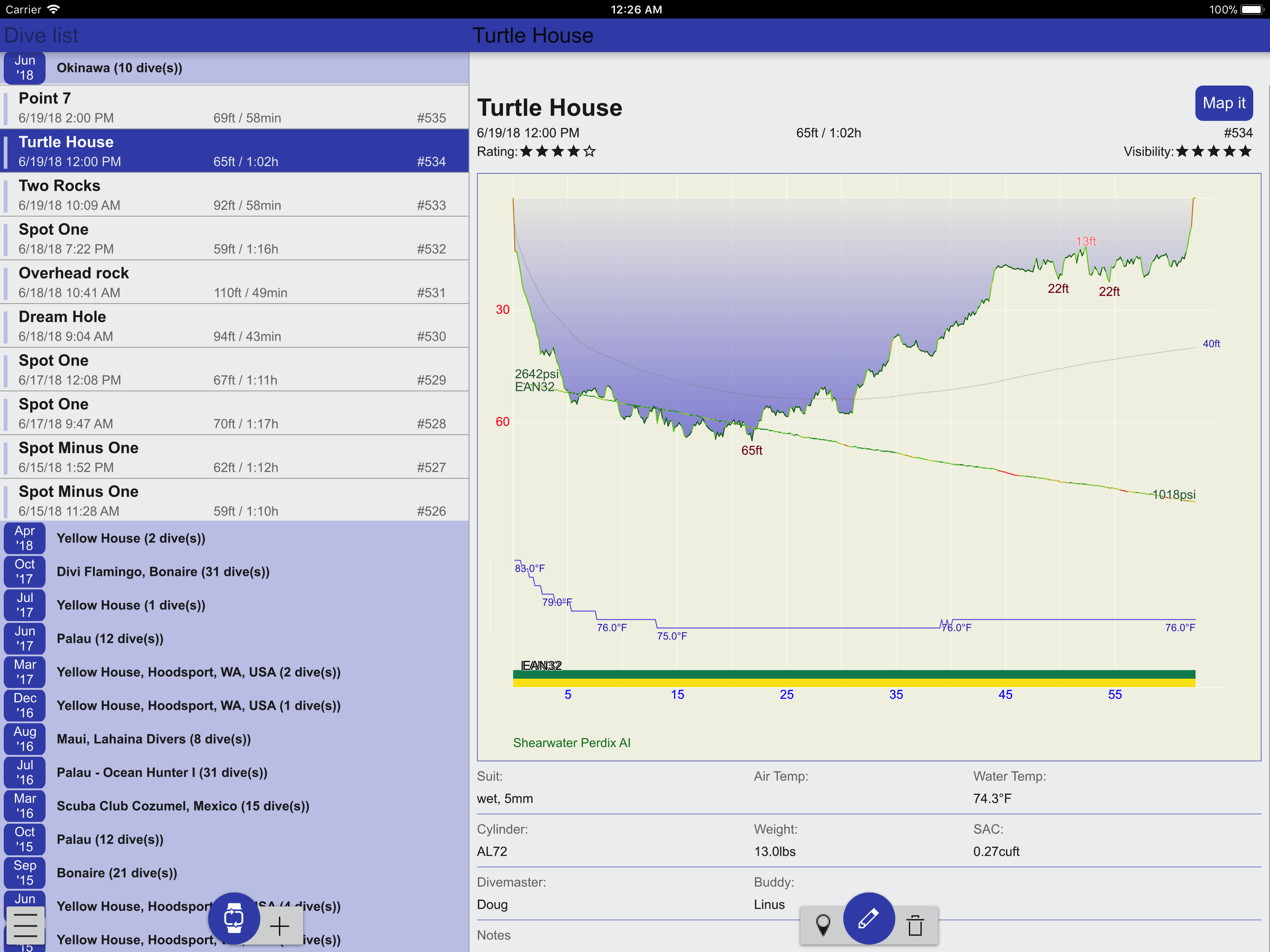Open the hamburger menu button

coord(25,925)
